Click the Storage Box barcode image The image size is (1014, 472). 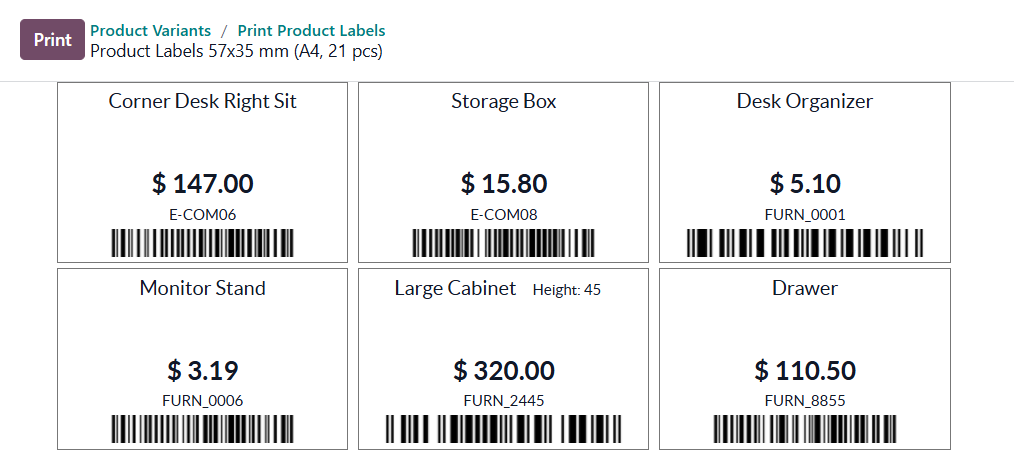504,243
